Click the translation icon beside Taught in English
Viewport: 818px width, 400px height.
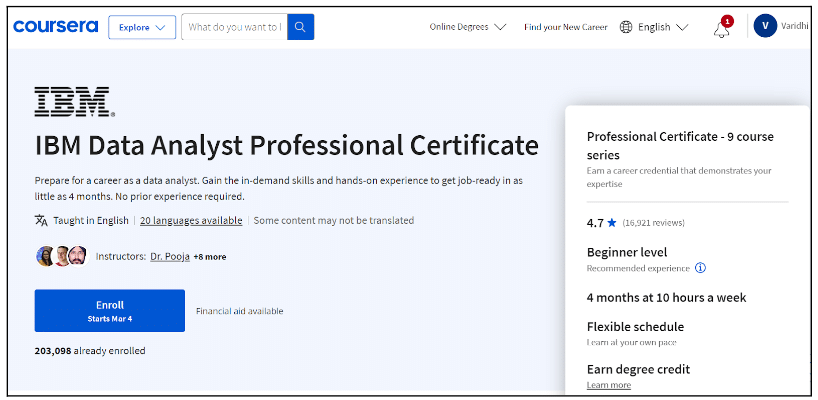(x=41, y=221)
